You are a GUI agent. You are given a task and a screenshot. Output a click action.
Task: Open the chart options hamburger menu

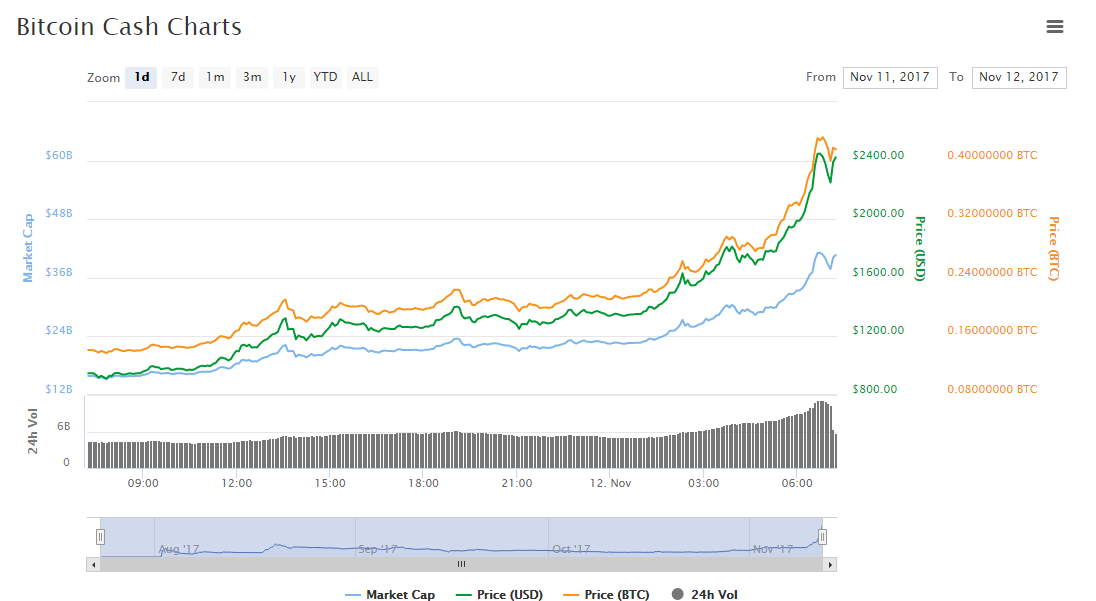[1055, 26]
